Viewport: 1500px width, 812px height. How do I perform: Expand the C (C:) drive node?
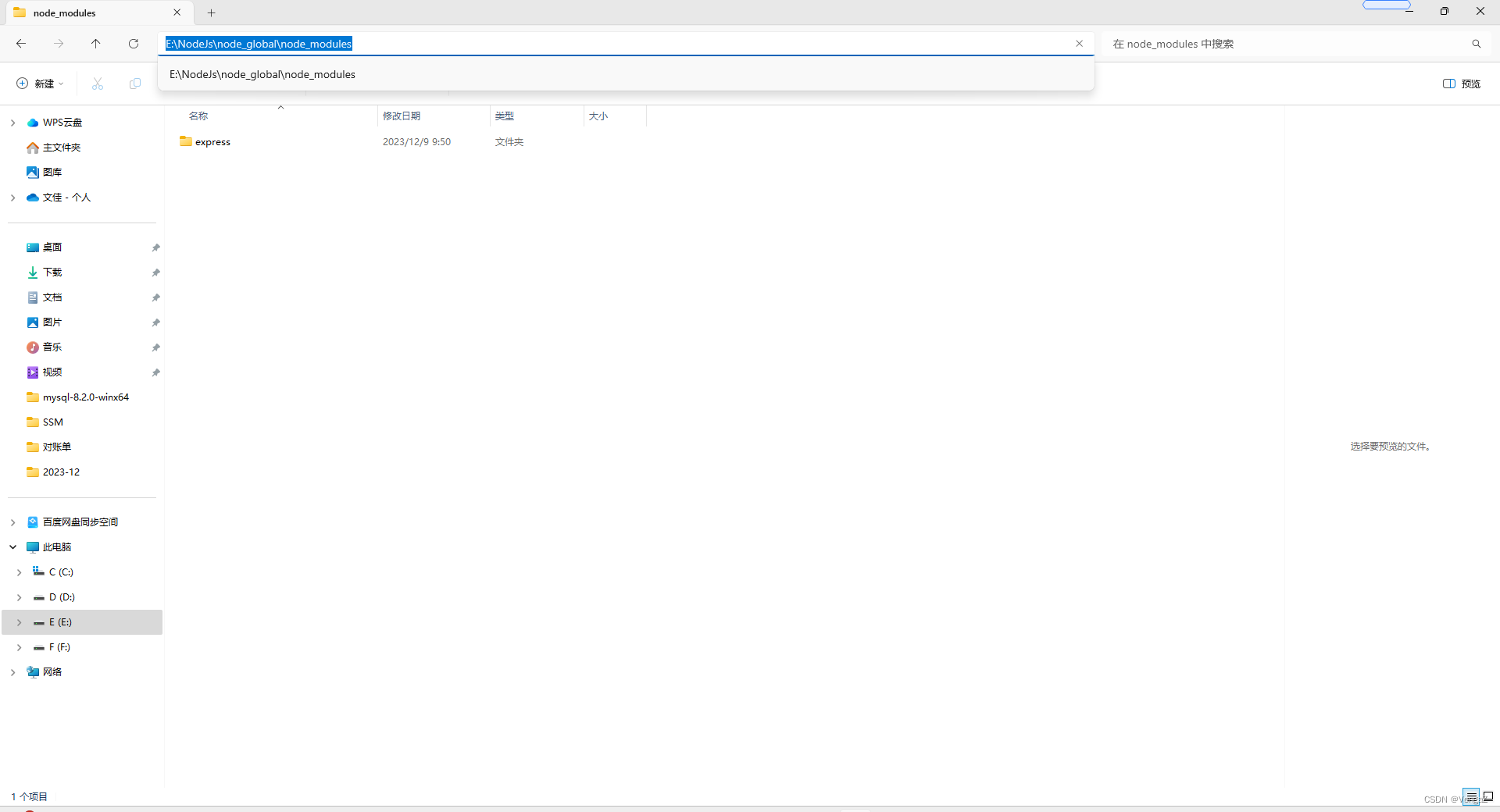coord(19,572)
